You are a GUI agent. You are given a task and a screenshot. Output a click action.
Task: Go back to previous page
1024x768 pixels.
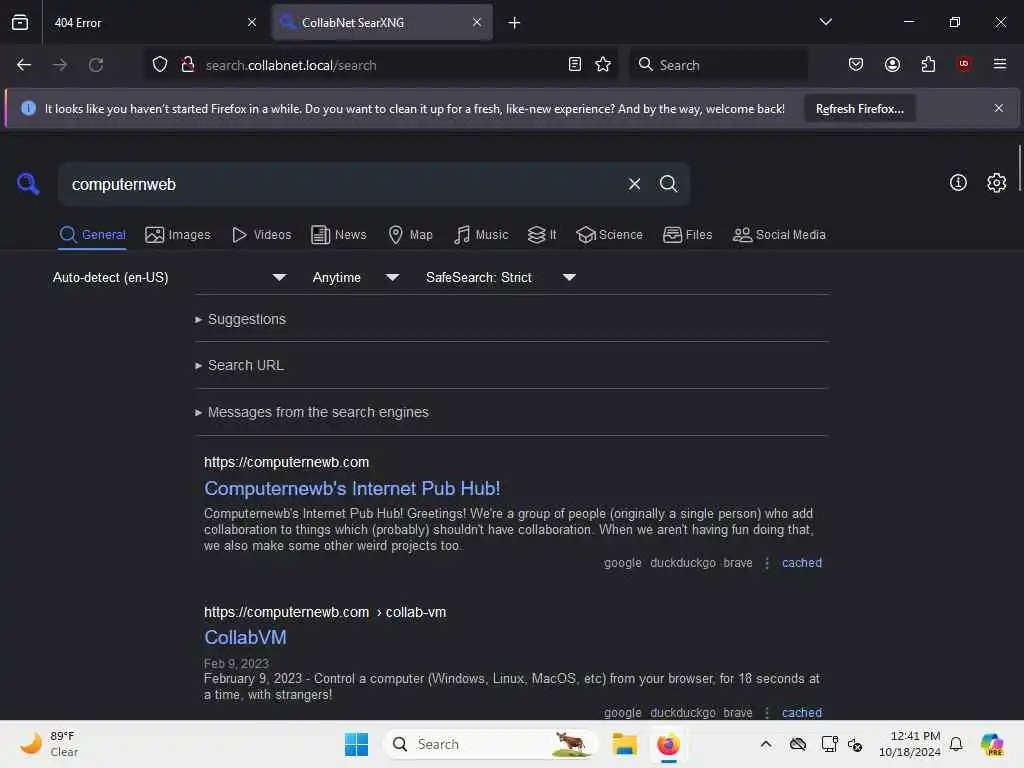24,65
